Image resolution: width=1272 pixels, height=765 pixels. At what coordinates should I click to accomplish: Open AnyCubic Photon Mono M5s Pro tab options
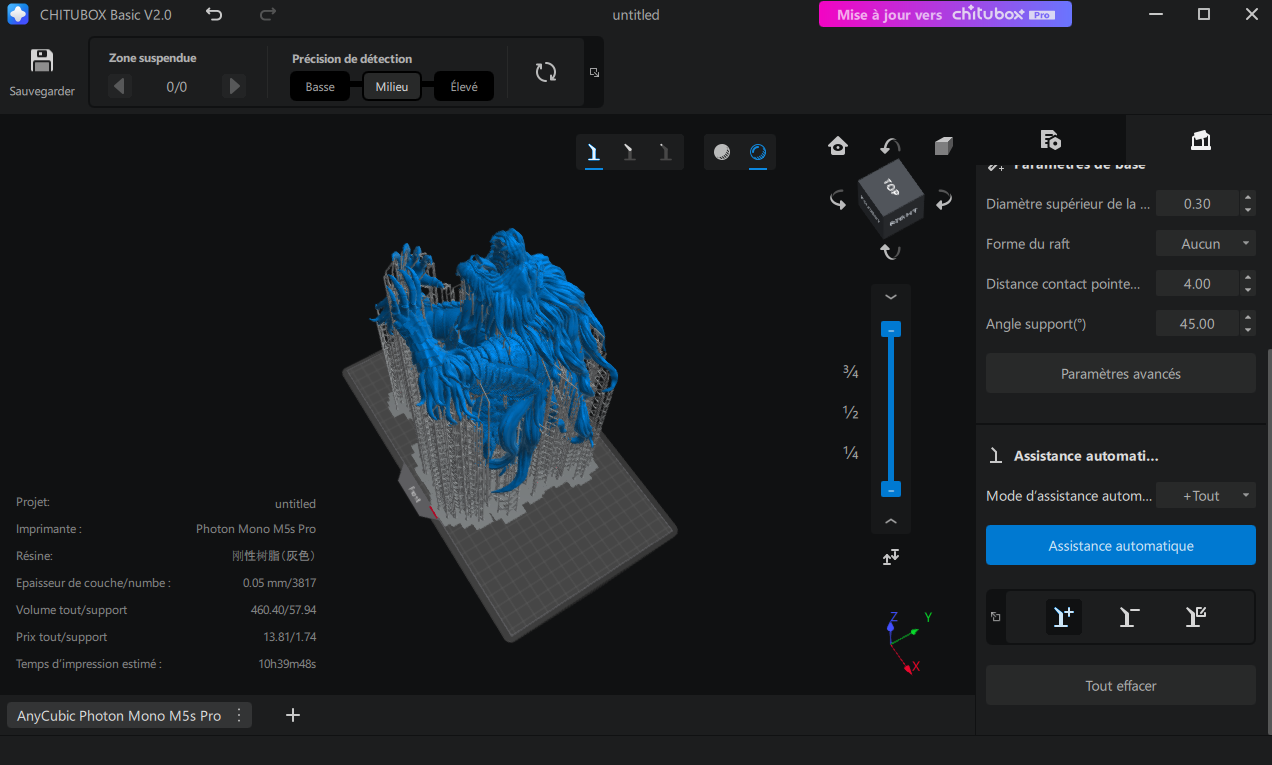pyautogui.click(x=239, y=716)
